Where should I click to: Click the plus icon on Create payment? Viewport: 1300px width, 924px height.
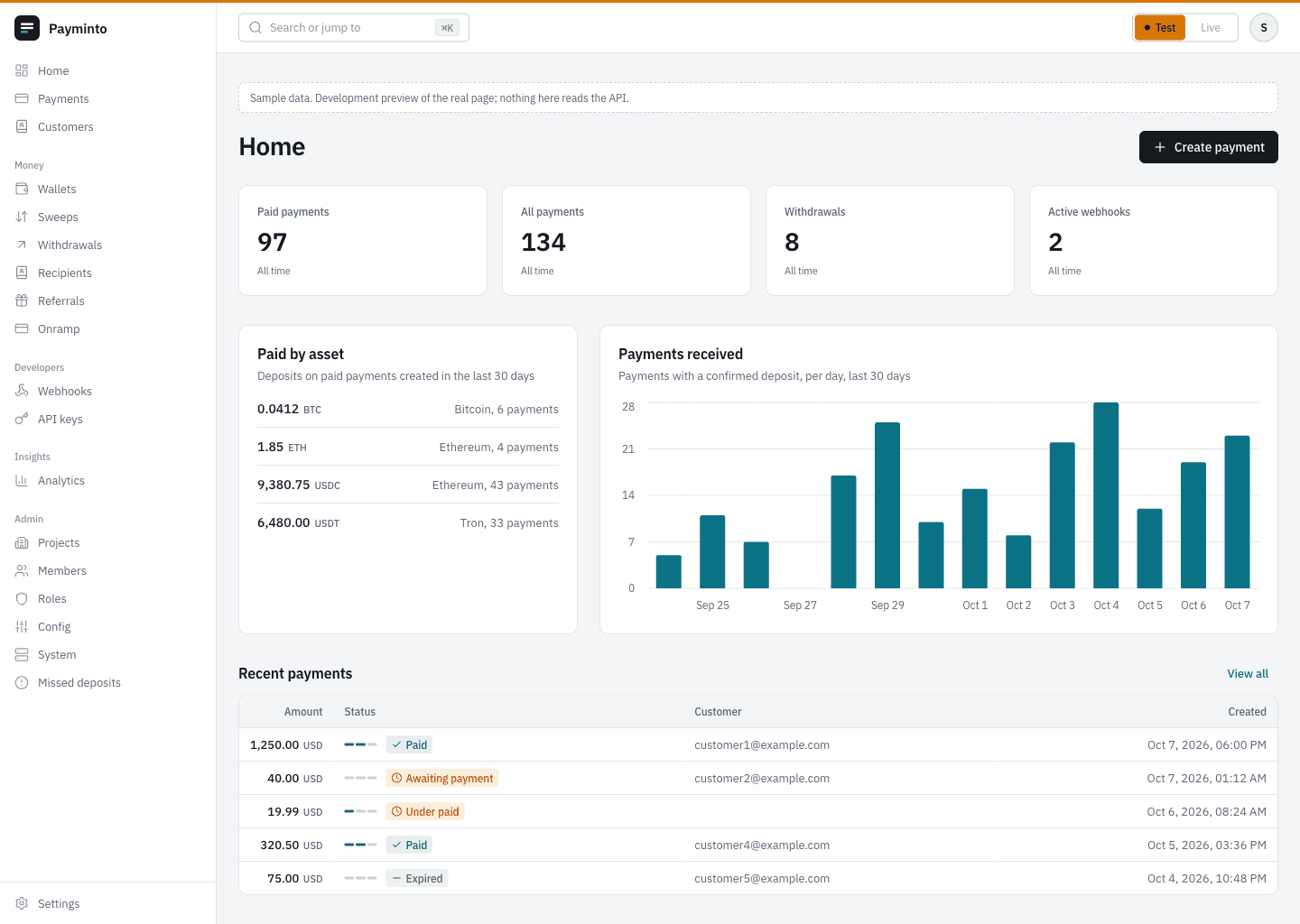click(1160, 147)
